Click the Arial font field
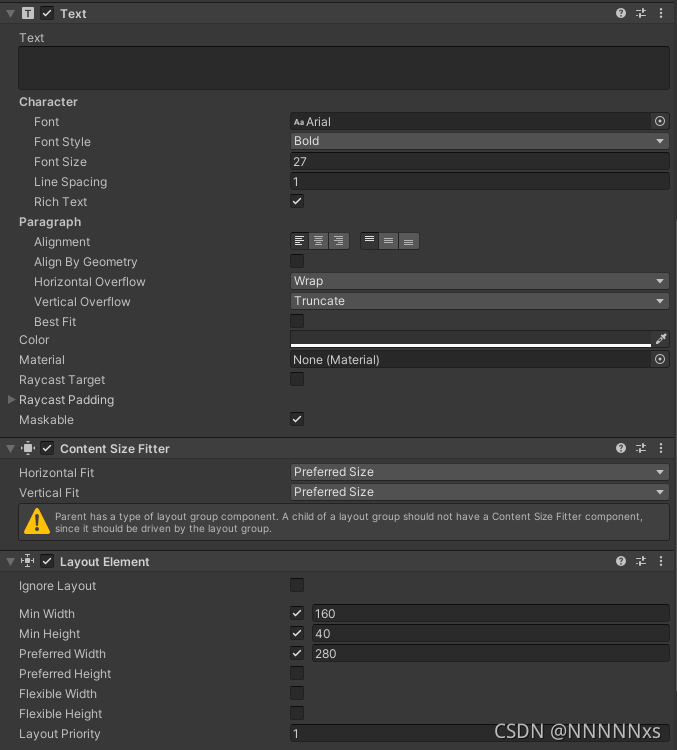Screen dimensions: 677x750 (471, 121)
